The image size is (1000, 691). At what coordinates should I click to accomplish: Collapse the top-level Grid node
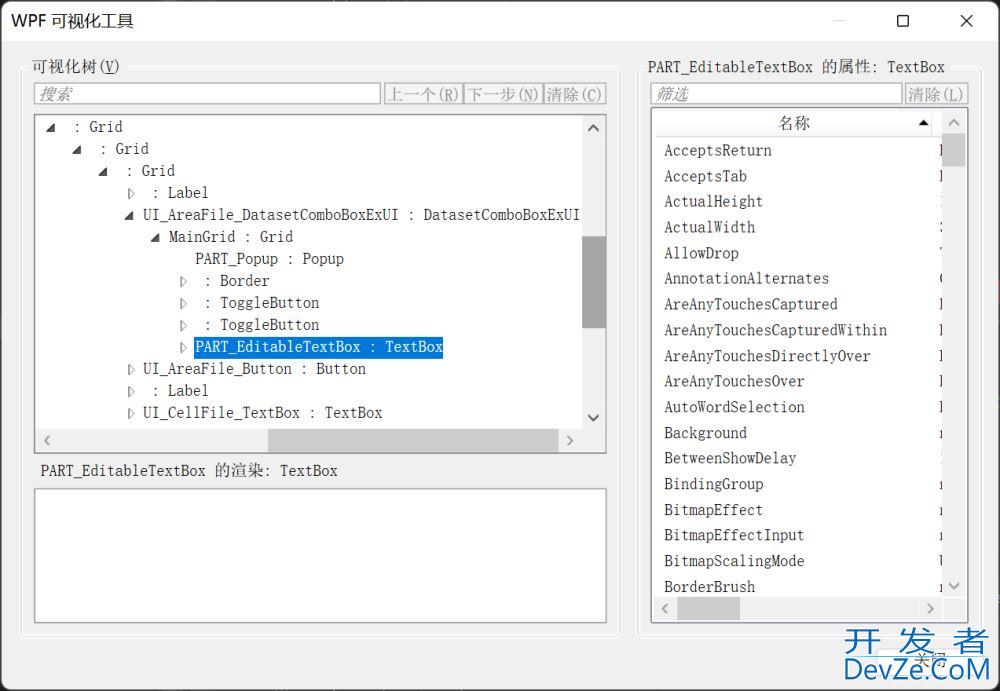pyautogui.click(x=51, y=128)
